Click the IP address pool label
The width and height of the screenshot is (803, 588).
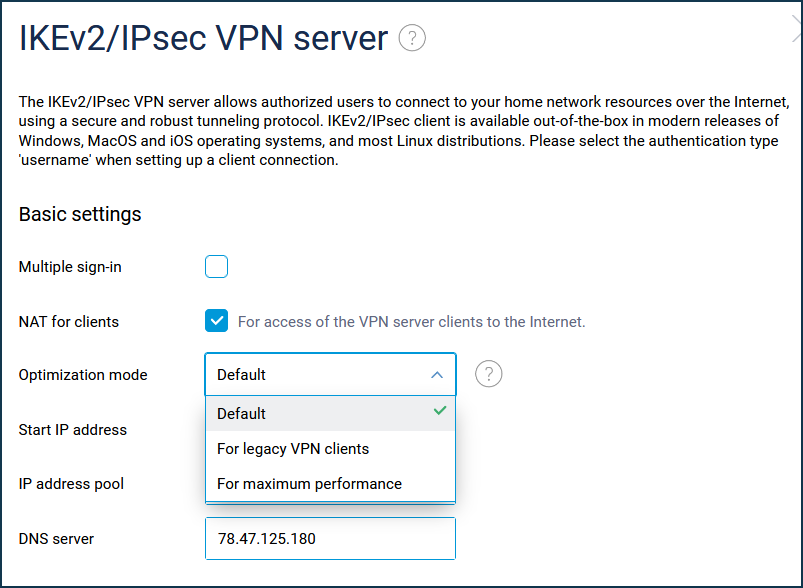[71, 484]
